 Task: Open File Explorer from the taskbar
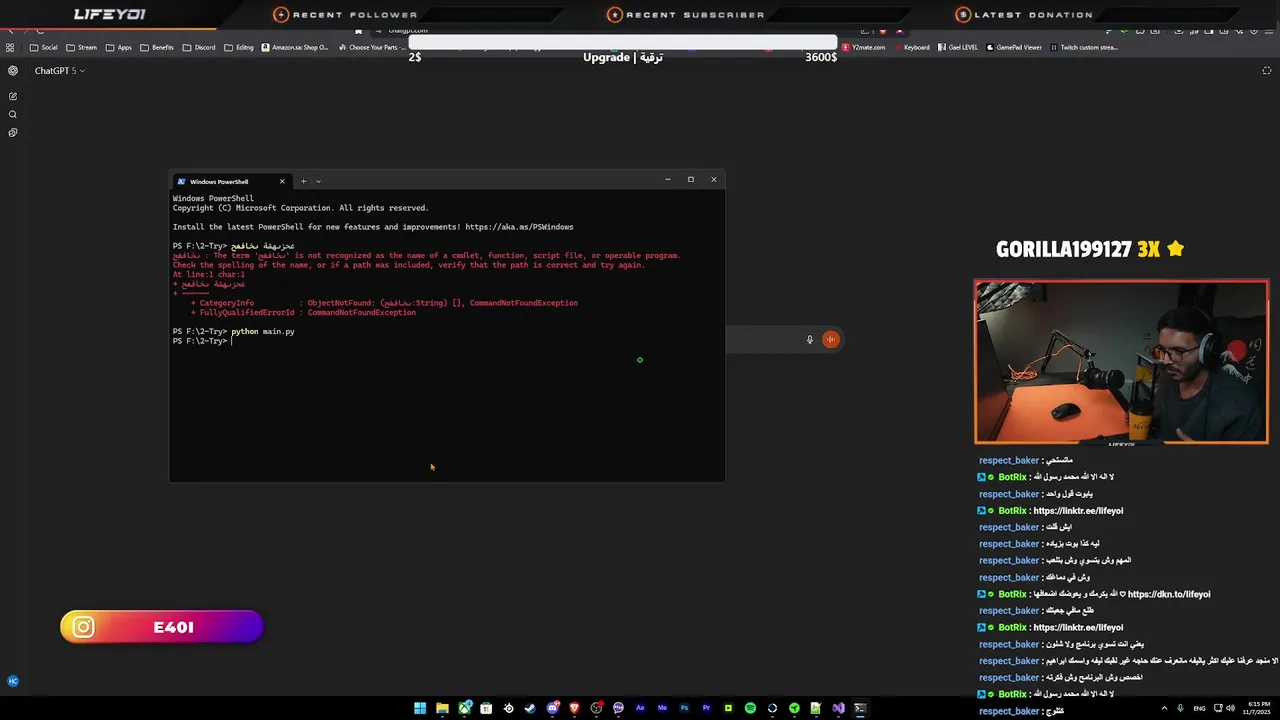point(442,708)
